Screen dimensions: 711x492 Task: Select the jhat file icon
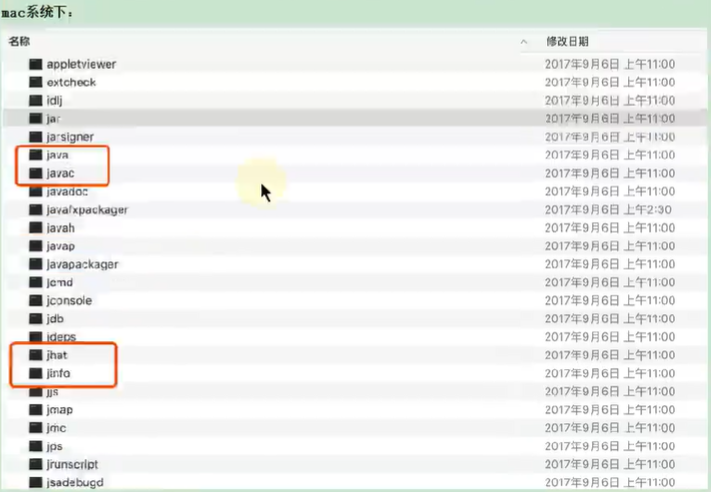click(x=36, y=355)
